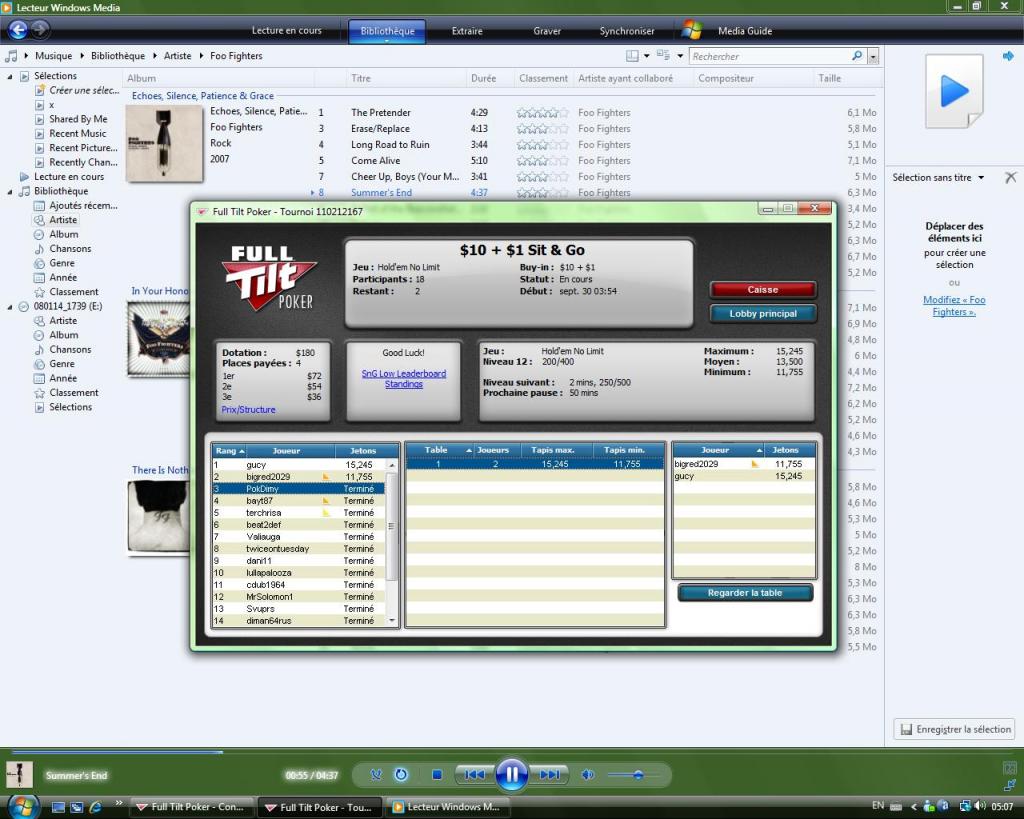This screenshot has height=819, width=1024.
Task: Expand the Artiste breadcrumb arrow
Action: [x=201, y=56]
